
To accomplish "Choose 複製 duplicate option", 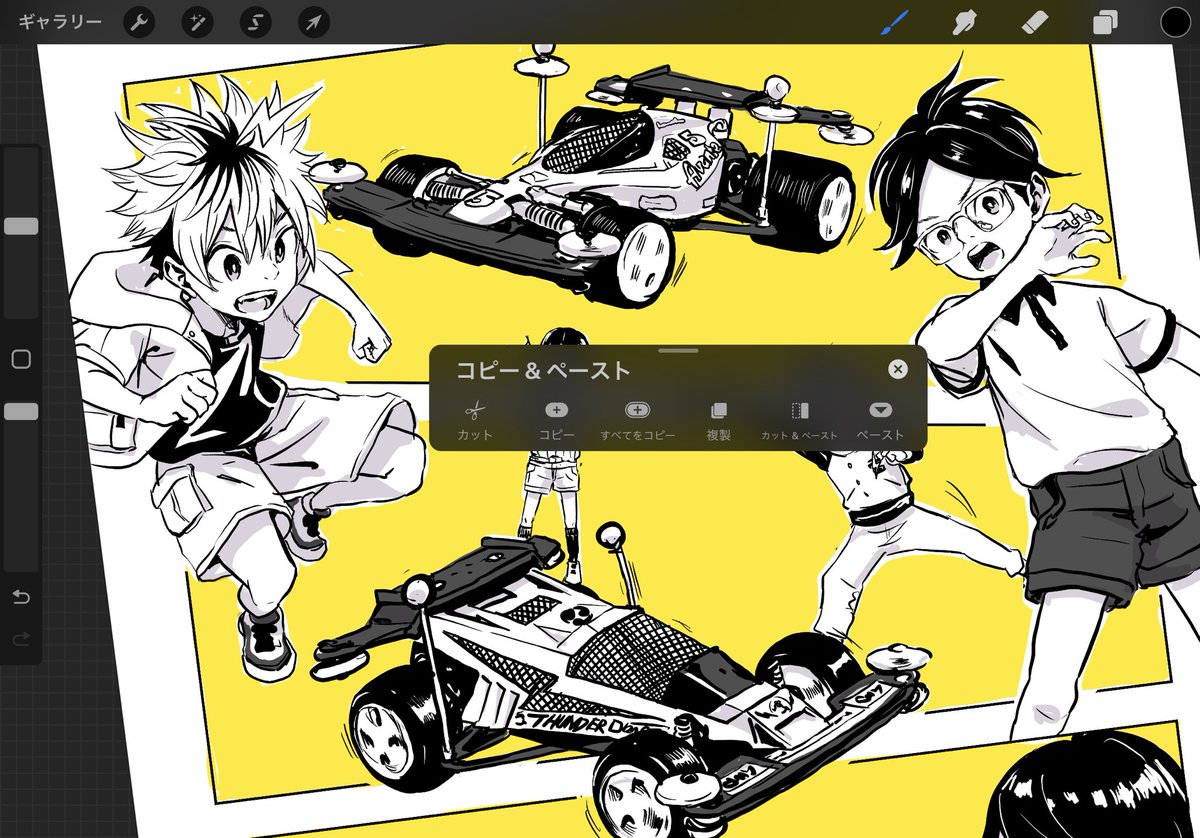I will click(719, 420).
